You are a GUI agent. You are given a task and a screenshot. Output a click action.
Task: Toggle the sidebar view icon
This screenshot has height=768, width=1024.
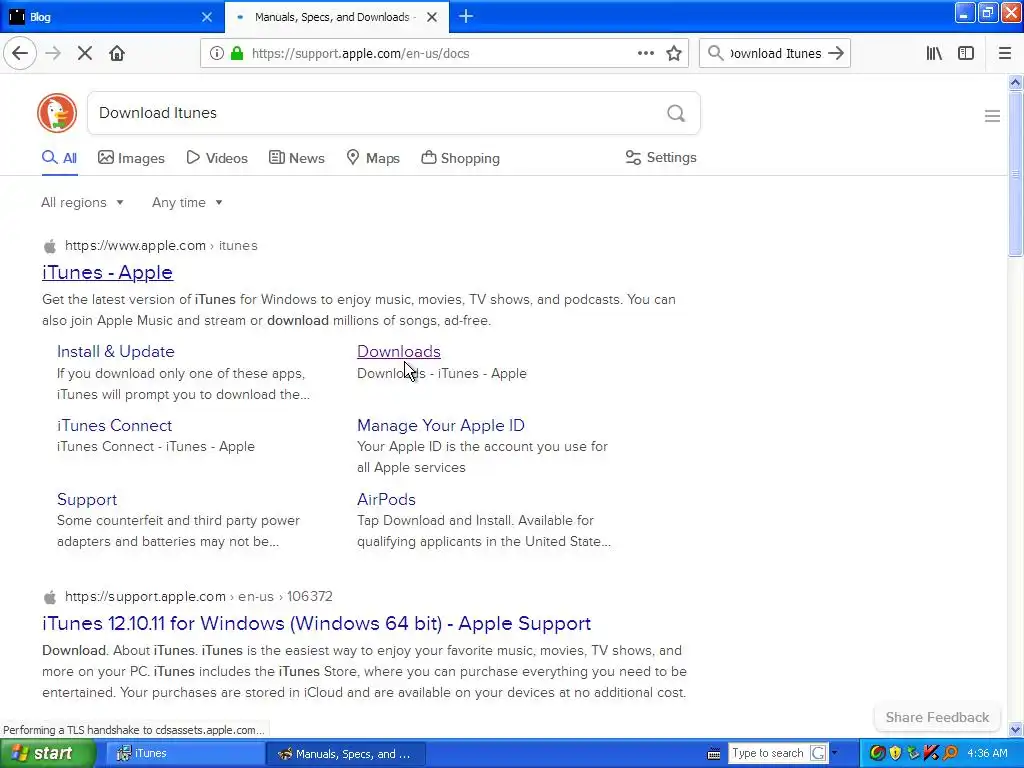(x=966, y=54)
